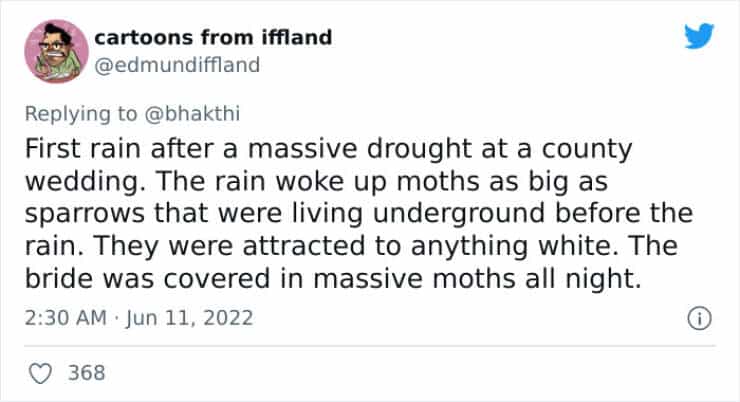This screenshot has width=740, height=402.
Task: Click the blue Twitter bird logo
Action: [x=700, y=38]
